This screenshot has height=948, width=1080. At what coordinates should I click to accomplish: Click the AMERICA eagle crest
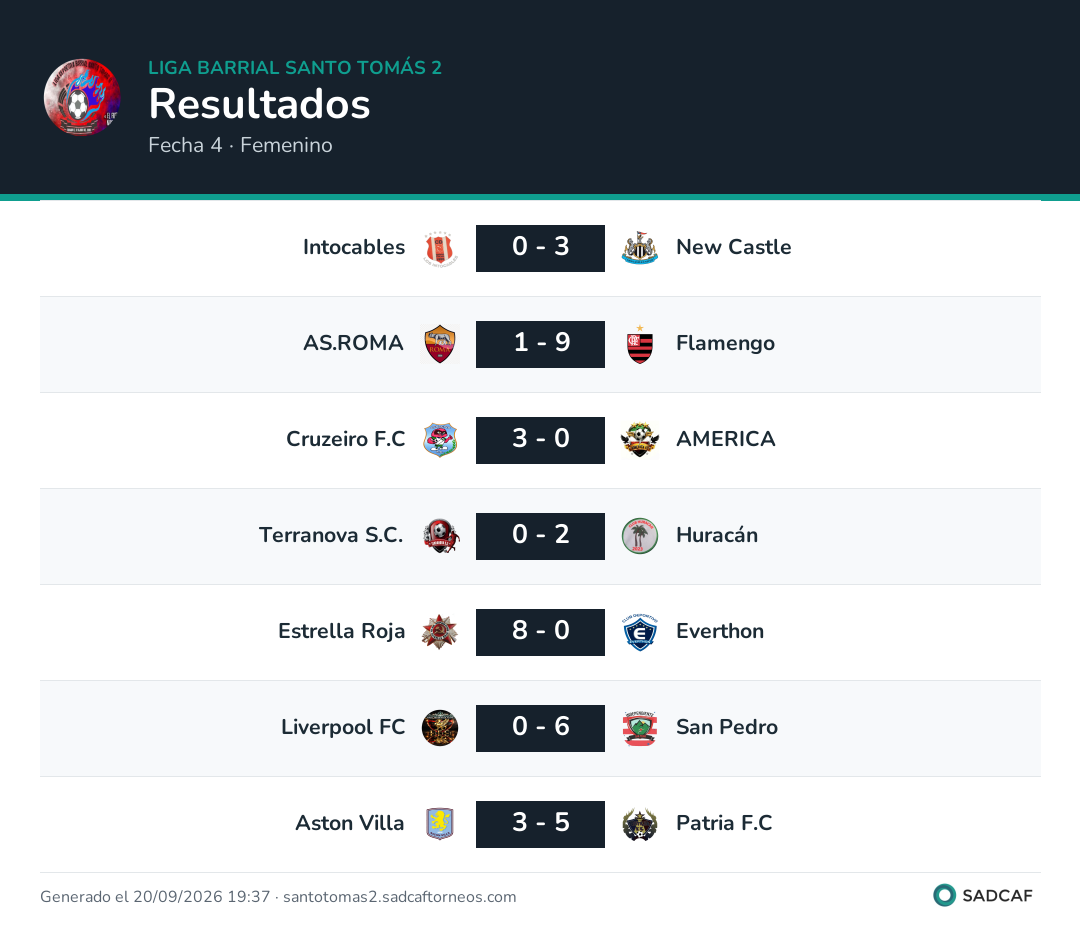click(640, 440)
